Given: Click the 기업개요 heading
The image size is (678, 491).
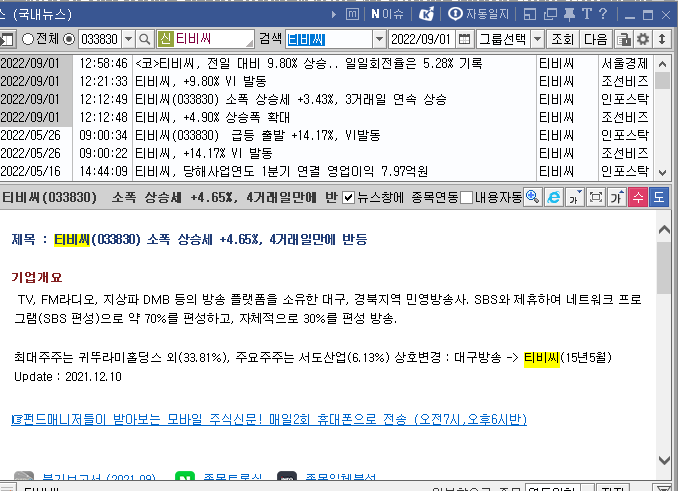Looking at the screenshot, I should [x=37, y=277].
